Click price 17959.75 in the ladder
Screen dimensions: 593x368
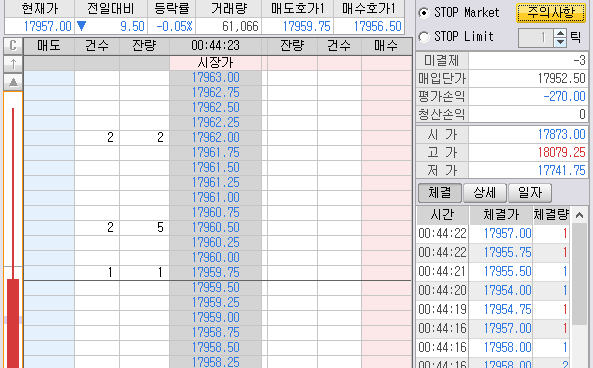coord(216,273)
